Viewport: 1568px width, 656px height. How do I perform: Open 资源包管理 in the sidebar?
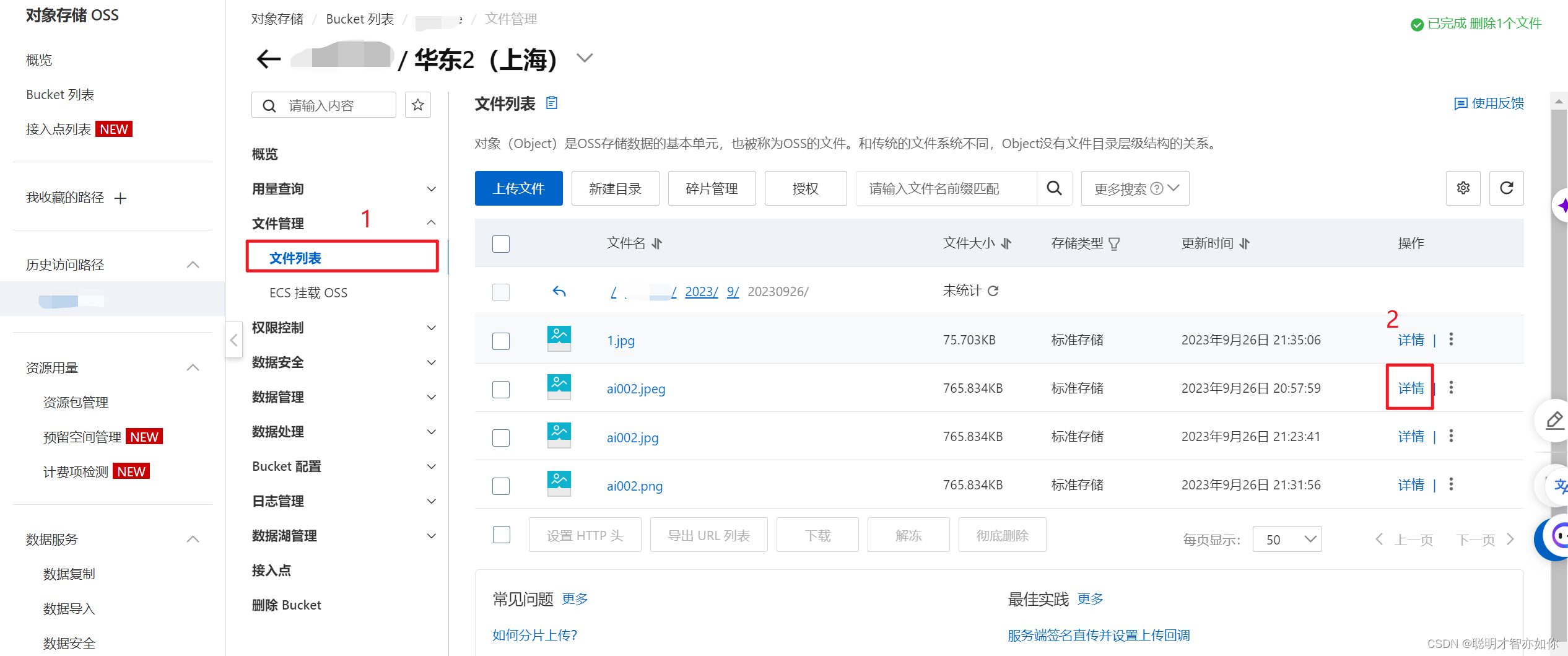[76, 403]
